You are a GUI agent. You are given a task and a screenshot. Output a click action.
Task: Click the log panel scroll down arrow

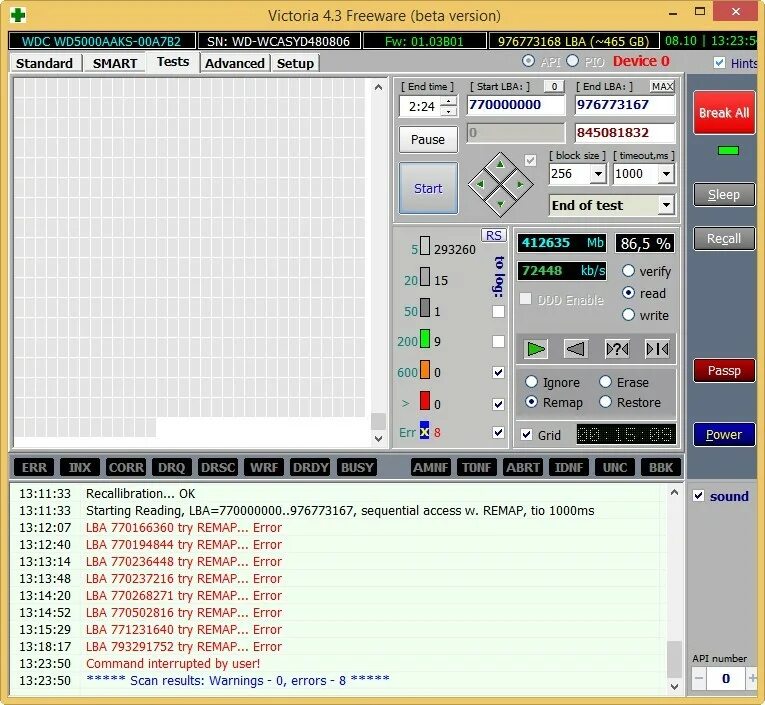click(x=674, y=686)
